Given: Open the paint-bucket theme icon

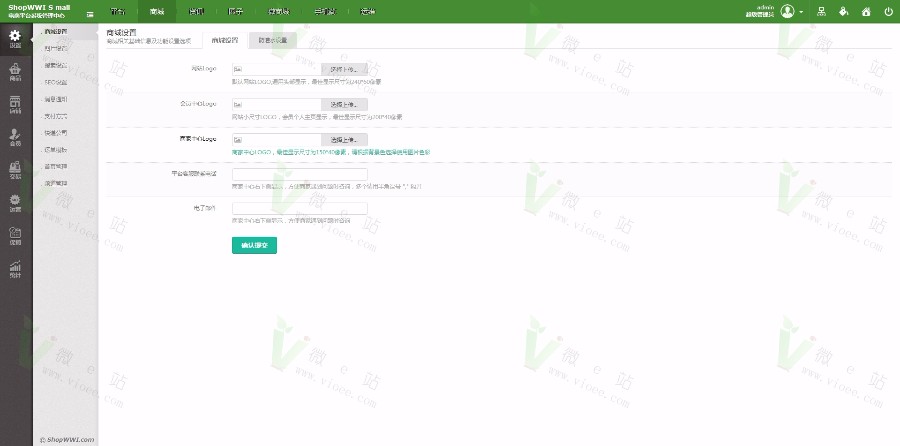Looking at the screenshot, I should tap(843, 11).
